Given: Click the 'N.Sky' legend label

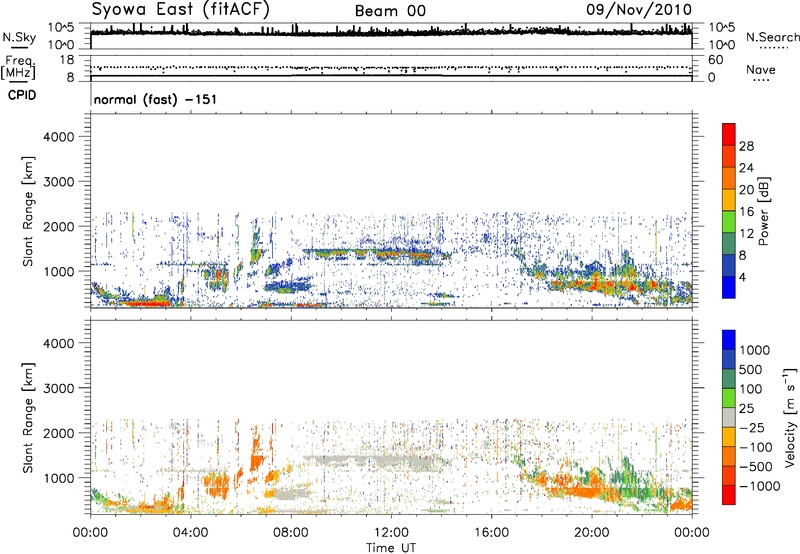Looking at the screenshot, I should tap(19, 37).
